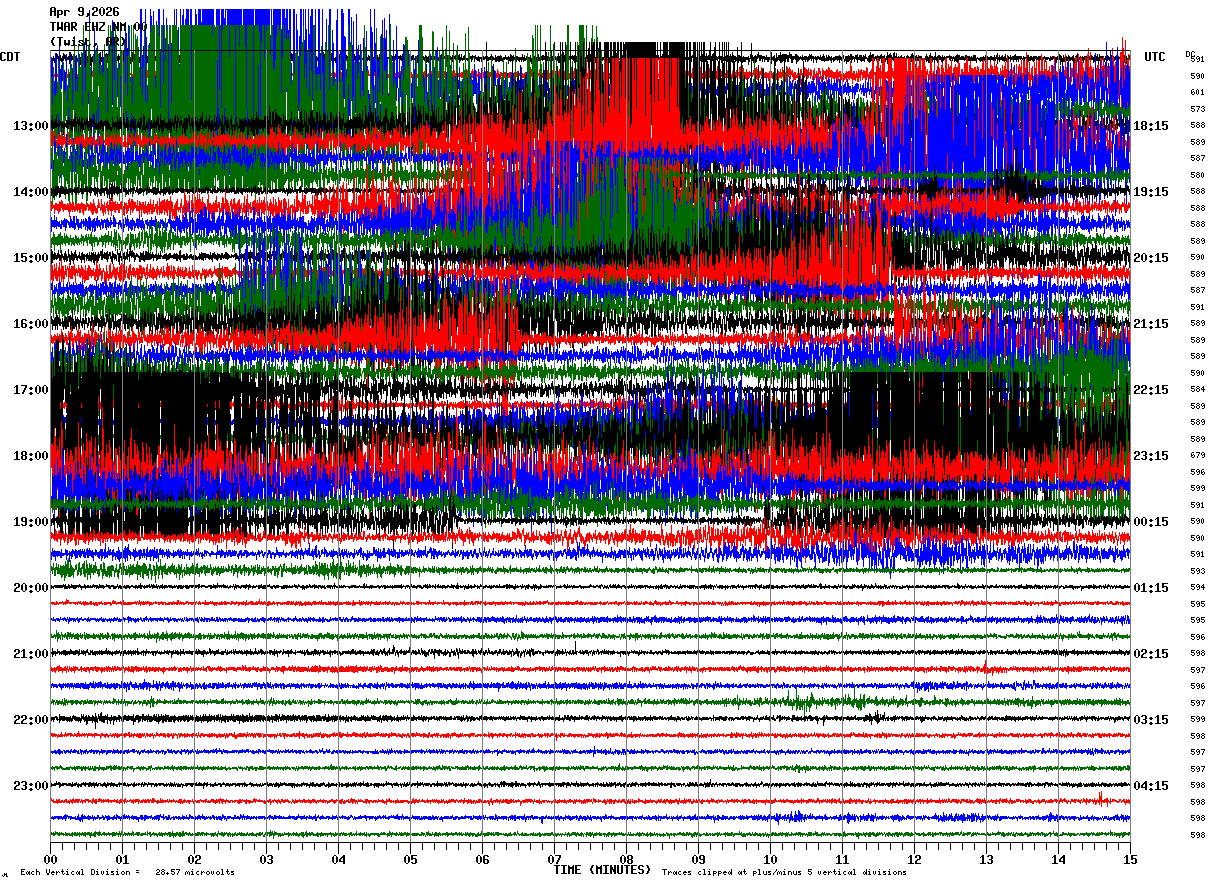1210x886 pixels.
Task: Click the 19:00 CDT time label
Action: [x=31, y=522]
